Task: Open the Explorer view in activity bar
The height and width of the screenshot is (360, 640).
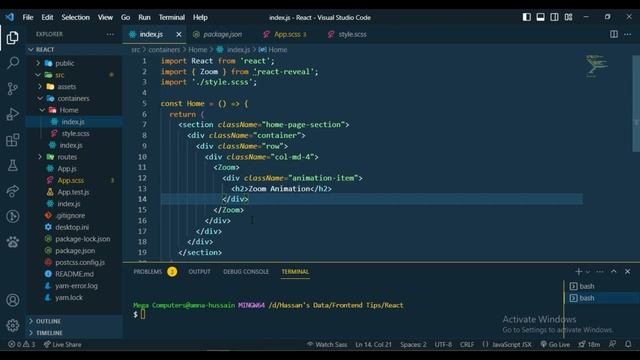Action: [13, 38]
